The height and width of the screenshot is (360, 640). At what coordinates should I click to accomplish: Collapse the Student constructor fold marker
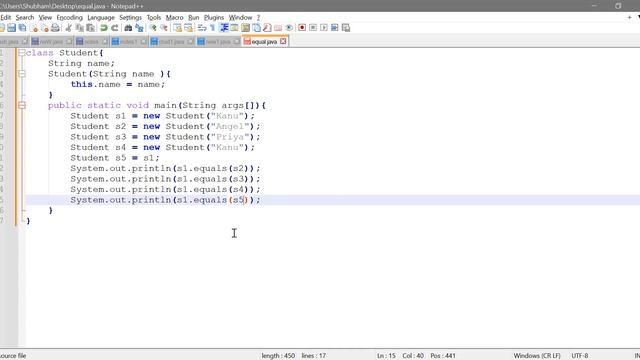point(22,74)
